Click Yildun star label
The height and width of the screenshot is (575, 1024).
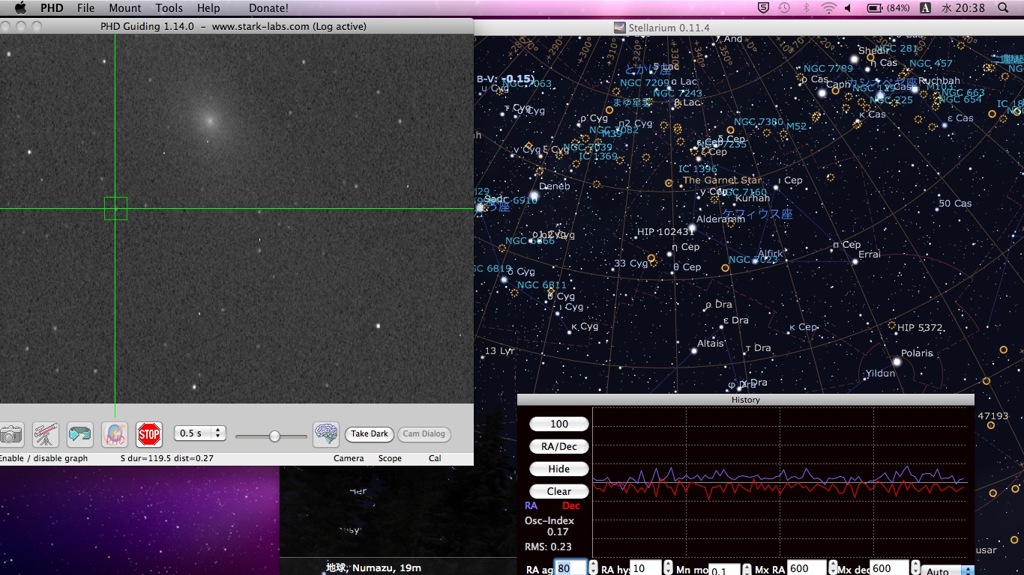pyautogui.click(x=880, y=373)
